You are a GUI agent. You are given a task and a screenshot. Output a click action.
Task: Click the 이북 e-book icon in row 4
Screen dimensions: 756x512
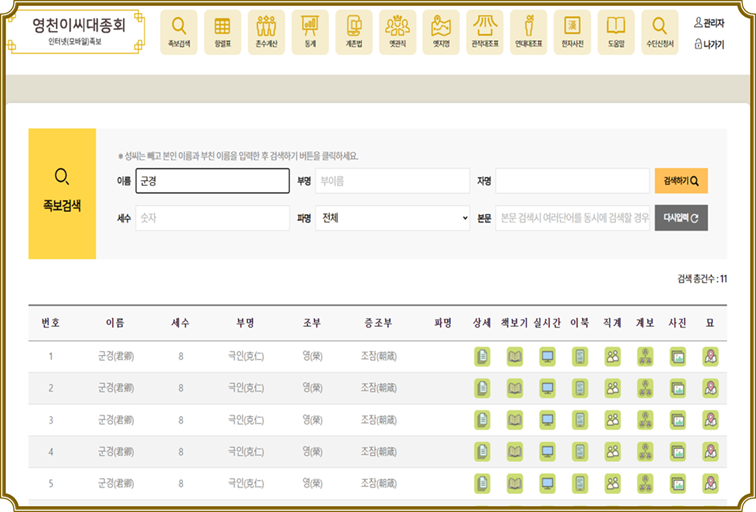point(580,452)
